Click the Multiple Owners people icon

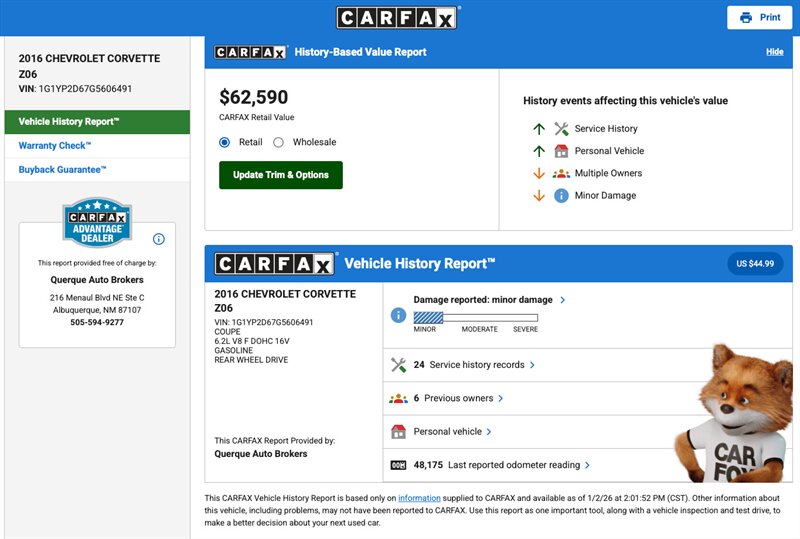561,173
